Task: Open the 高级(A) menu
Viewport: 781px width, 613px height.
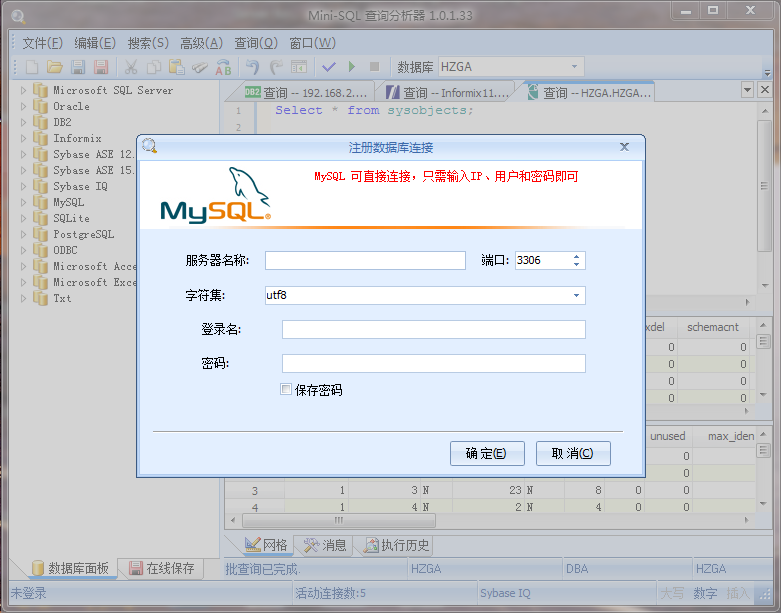Action: click(x=201, y=43)
